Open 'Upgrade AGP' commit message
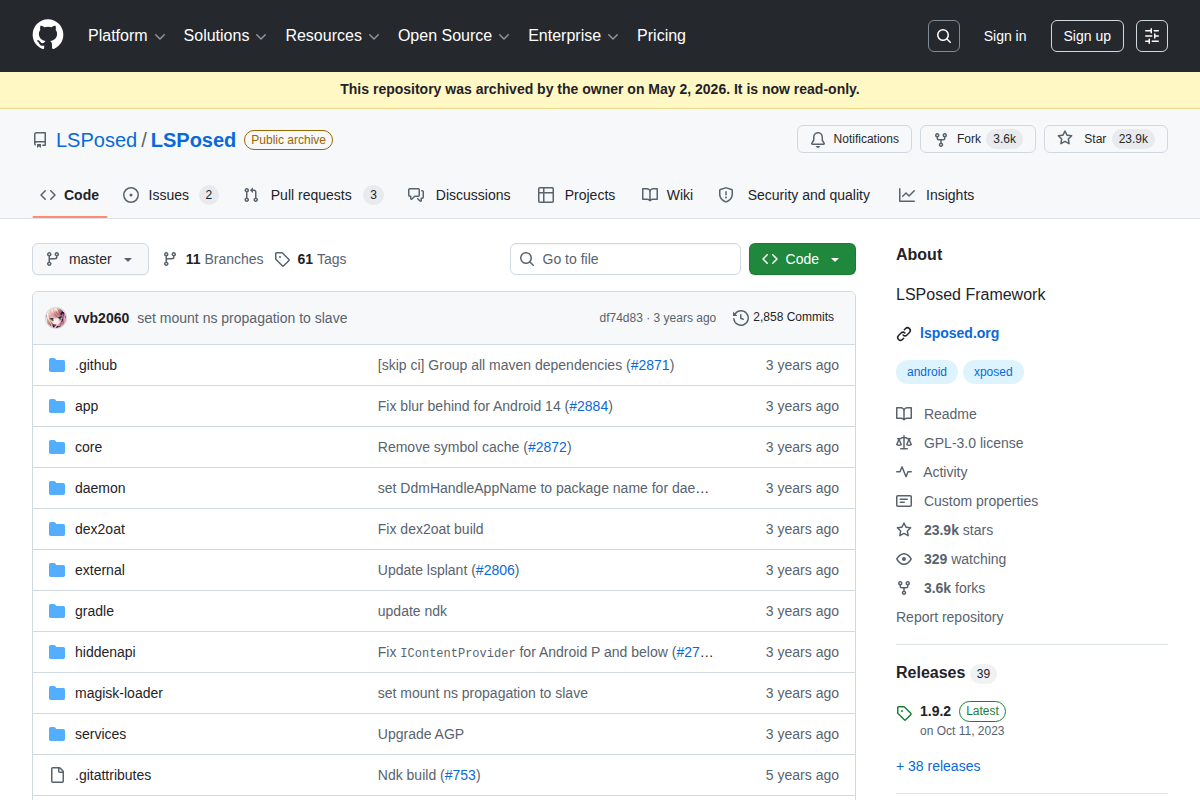Screen dimensions: 1200x800 pos(421,734)
